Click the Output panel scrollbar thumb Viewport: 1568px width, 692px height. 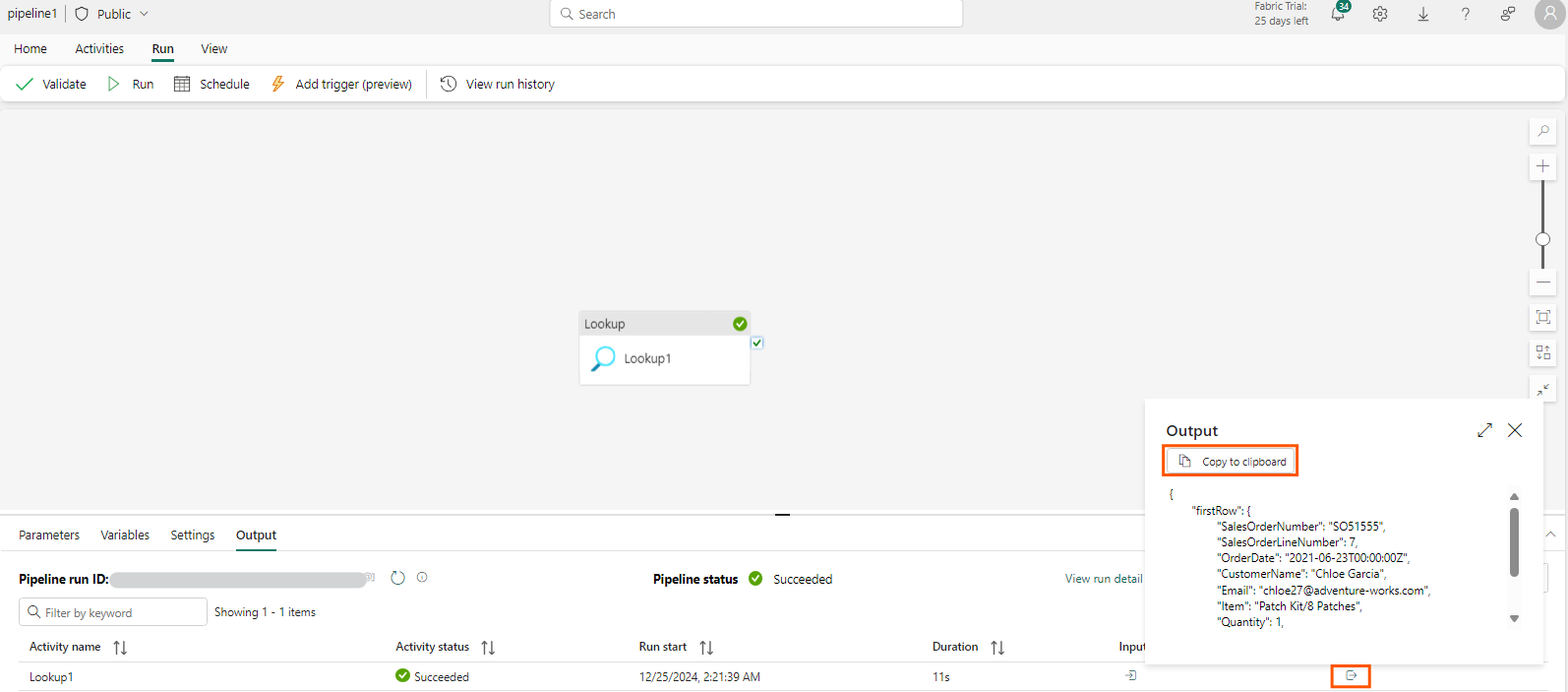[1514, 541]
